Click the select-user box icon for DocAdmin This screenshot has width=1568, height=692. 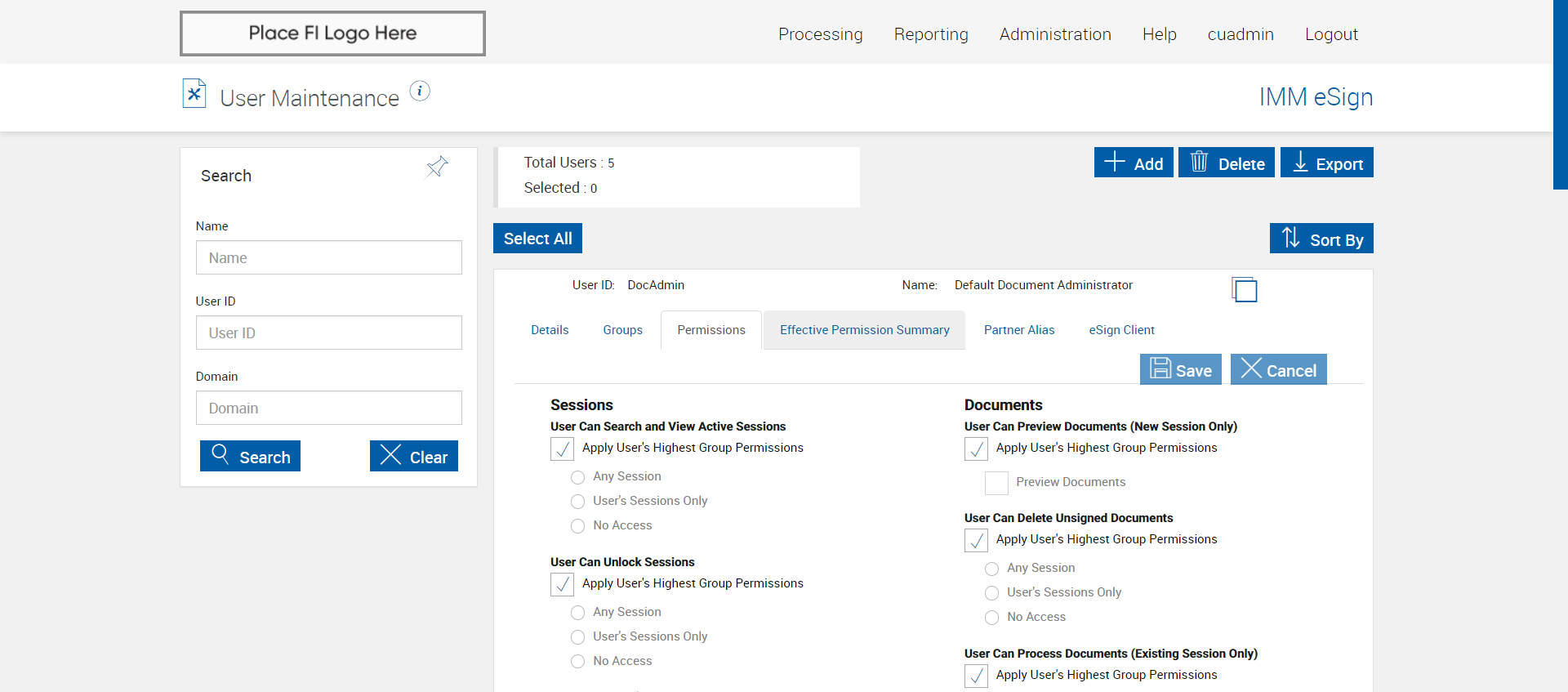(1244, 289)
